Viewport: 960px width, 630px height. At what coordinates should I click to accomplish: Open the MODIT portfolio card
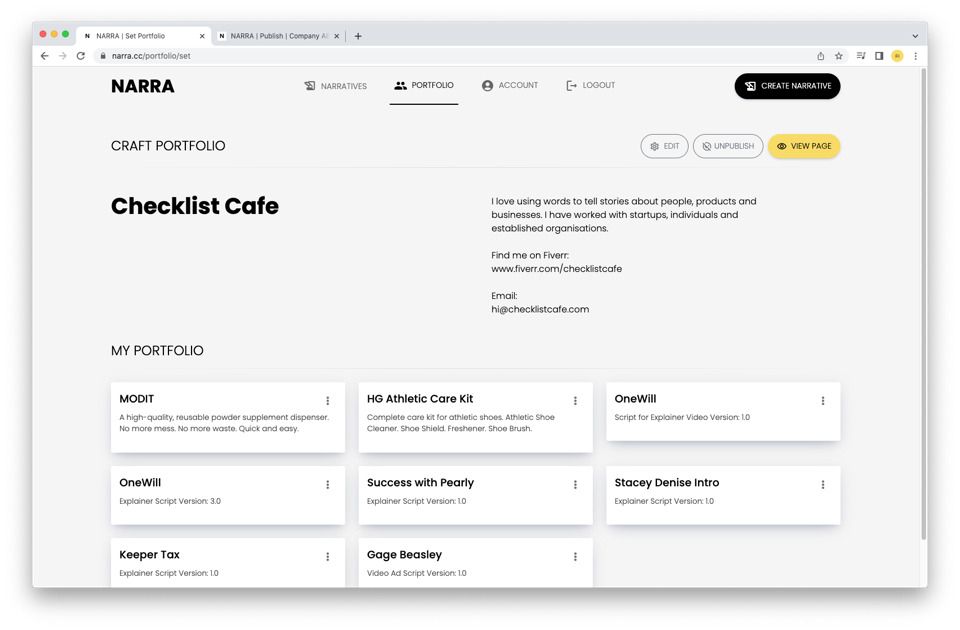(x=228, y=418)
